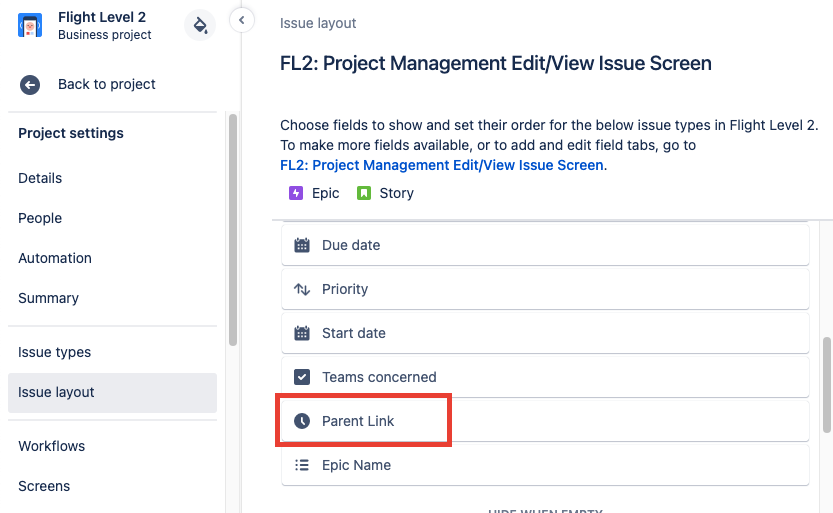Select Issue layout in the sidebar
This screenshot has width=833, height=513.
pos(56,392)
